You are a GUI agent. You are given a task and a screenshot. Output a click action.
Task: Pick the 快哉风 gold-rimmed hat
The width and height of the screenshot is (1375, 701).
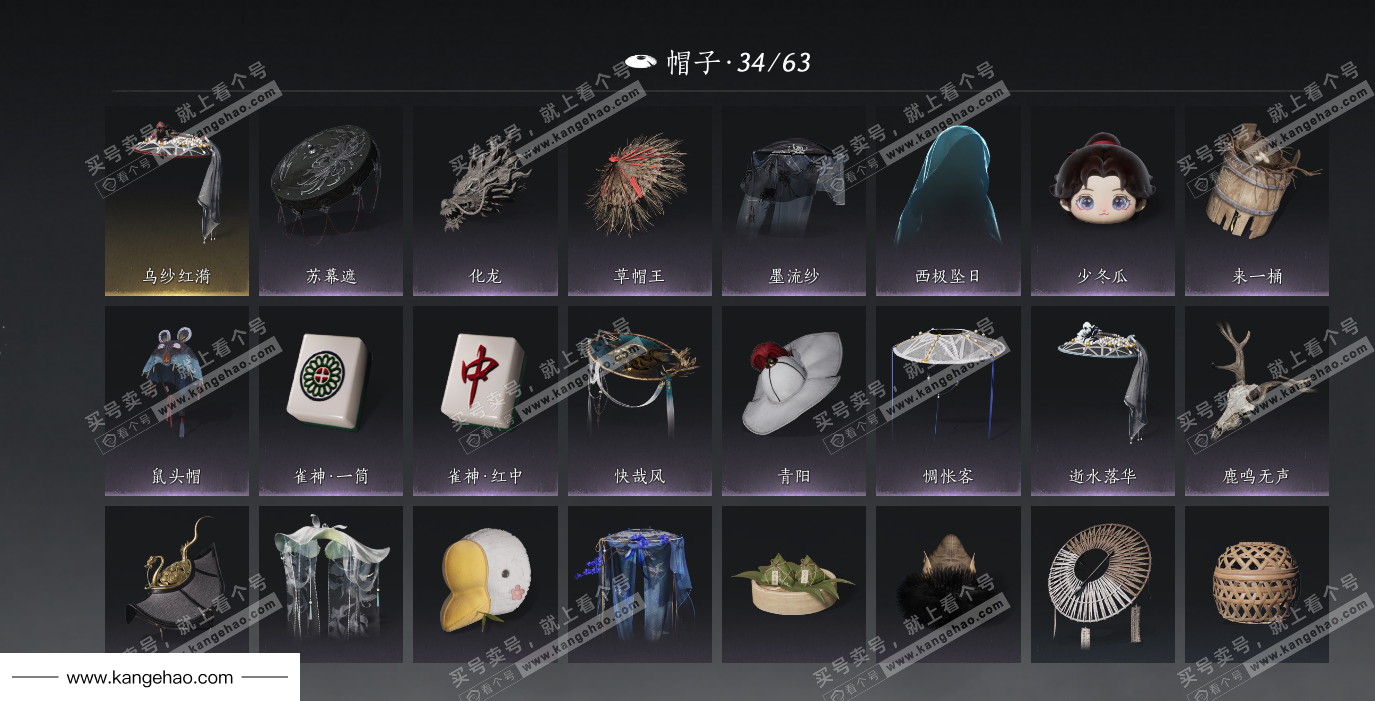(640, 401)
